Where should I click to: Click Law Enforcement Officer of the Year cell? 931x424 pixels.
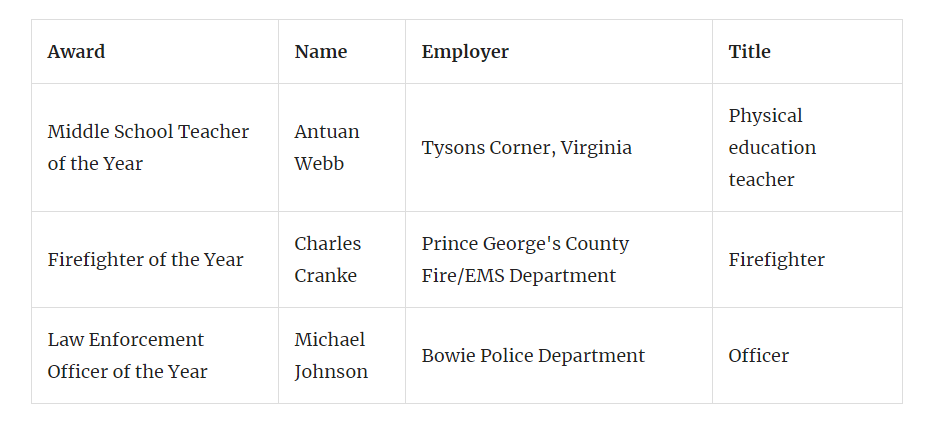point(127,356)
